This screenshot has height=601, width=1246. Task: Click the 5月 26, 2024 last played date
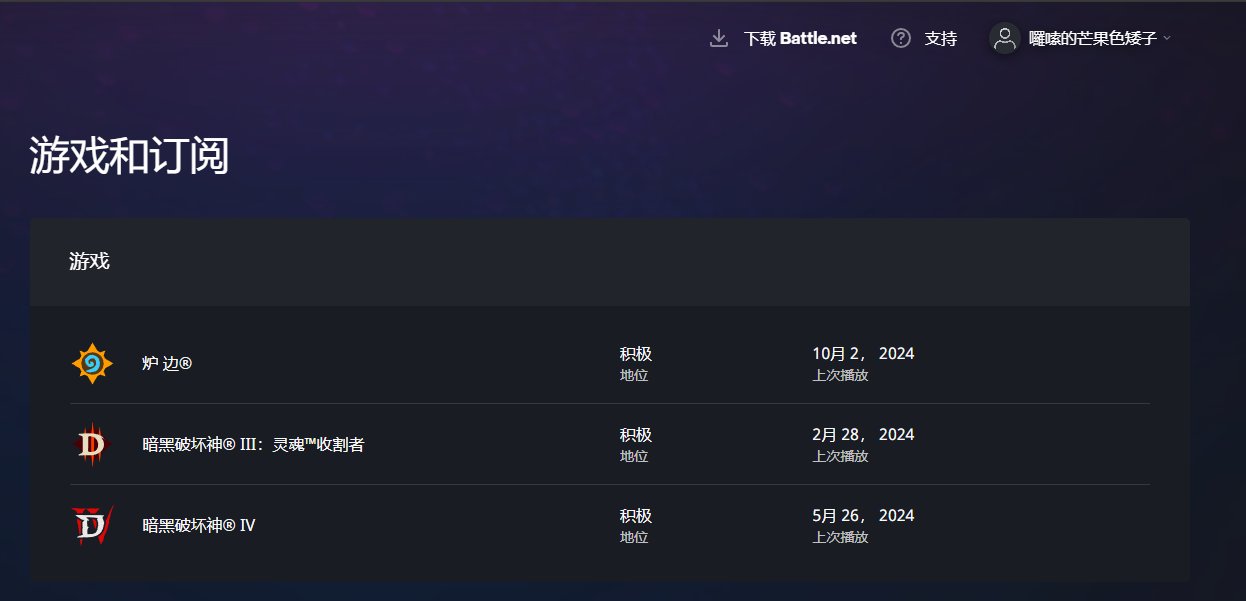(x=863, y=516)
